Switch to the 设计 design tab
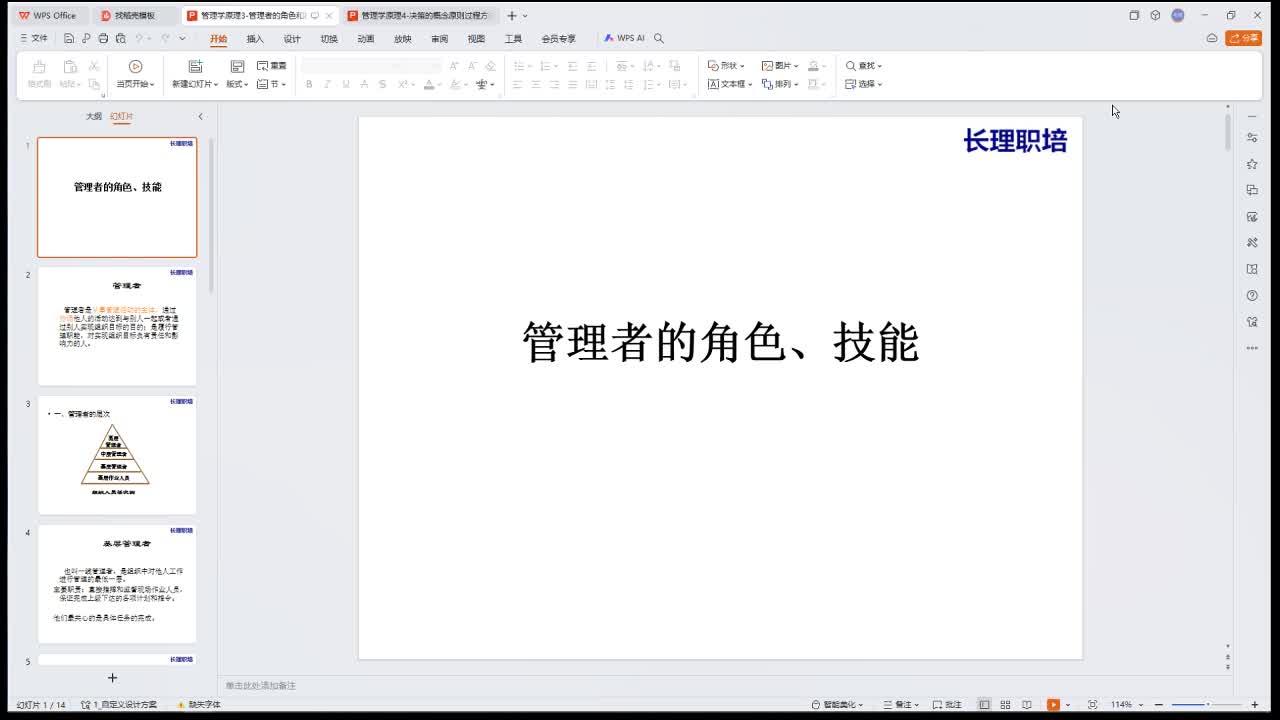Viewport: 1280px width, 720px height. [292, 39]
